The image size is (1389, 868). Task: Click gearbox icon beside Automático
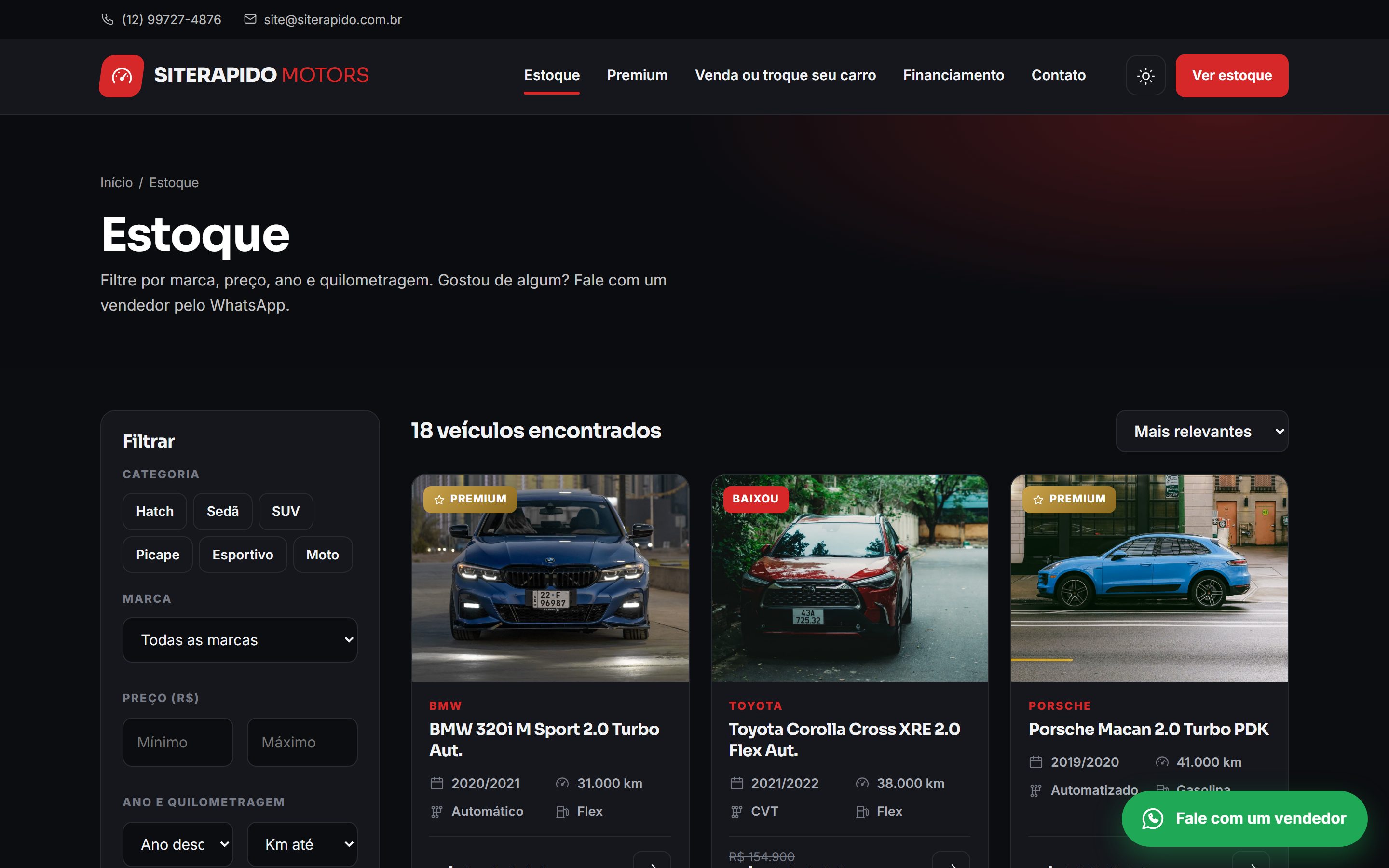pyautogui.click(x=437, y=812)
